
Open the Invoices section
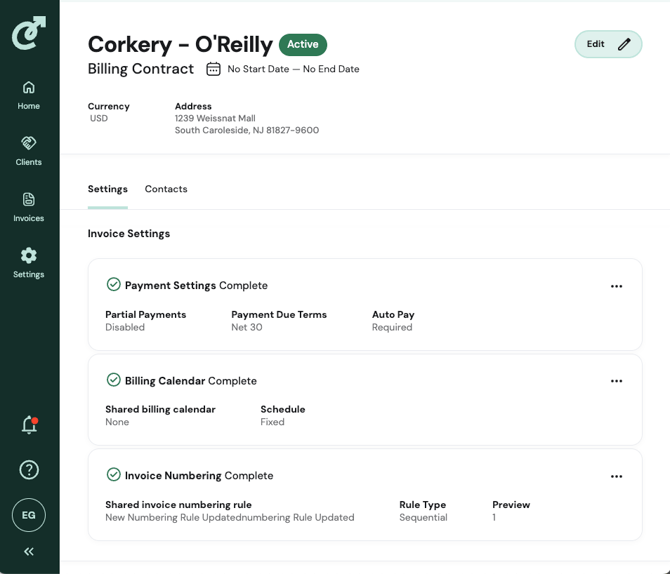(x=29, y=207)
